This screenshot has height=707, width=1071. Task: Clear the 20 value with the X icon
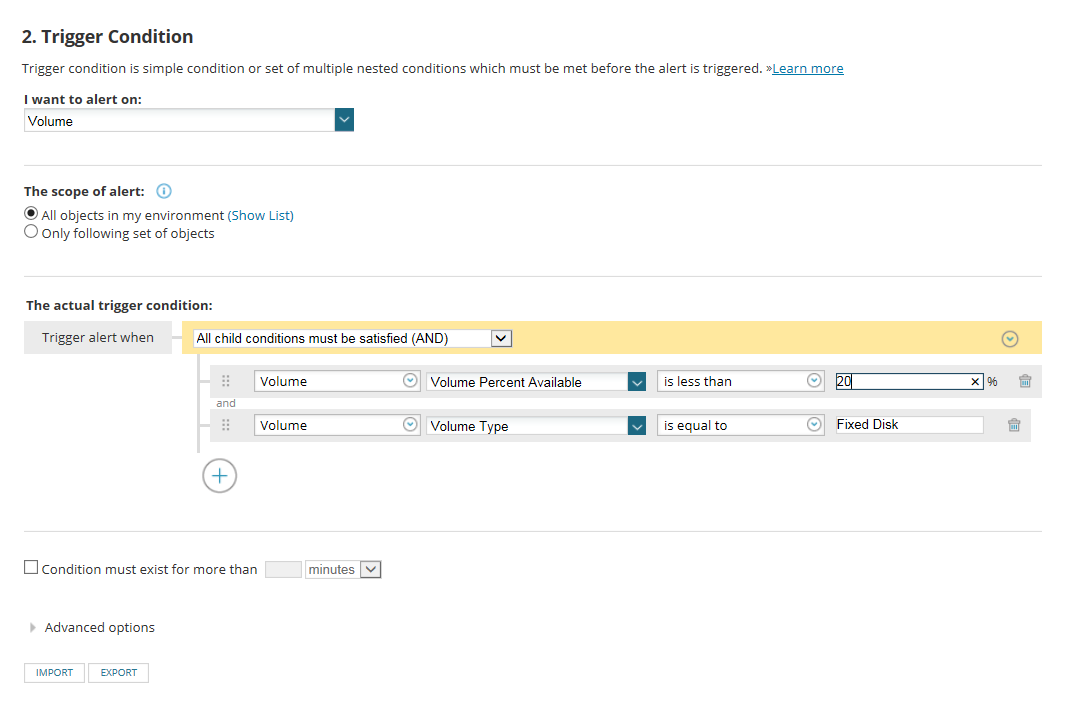pyautogui.click(x=975, y=382)
